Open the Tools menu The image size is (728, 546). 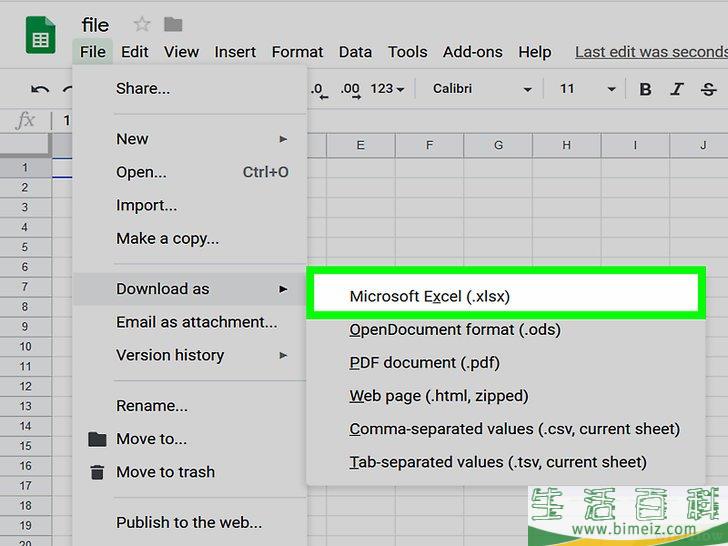408,52
